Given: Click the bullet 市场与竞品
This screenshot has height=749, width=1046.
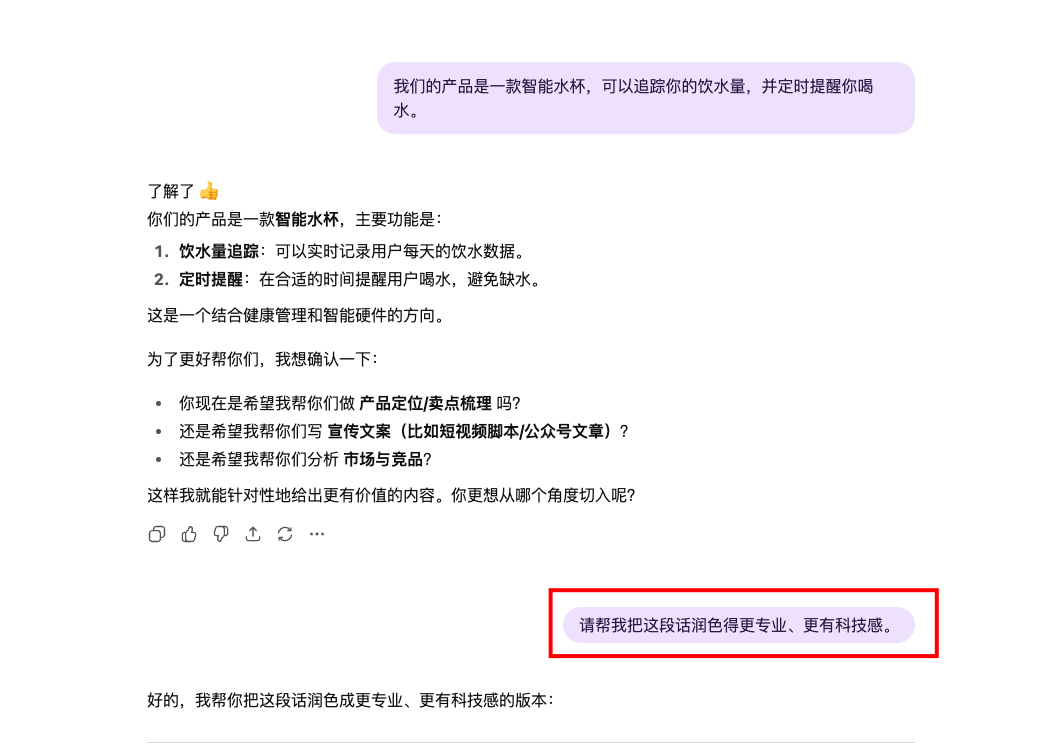Looking at the screenshot, I should click(306, 460).
